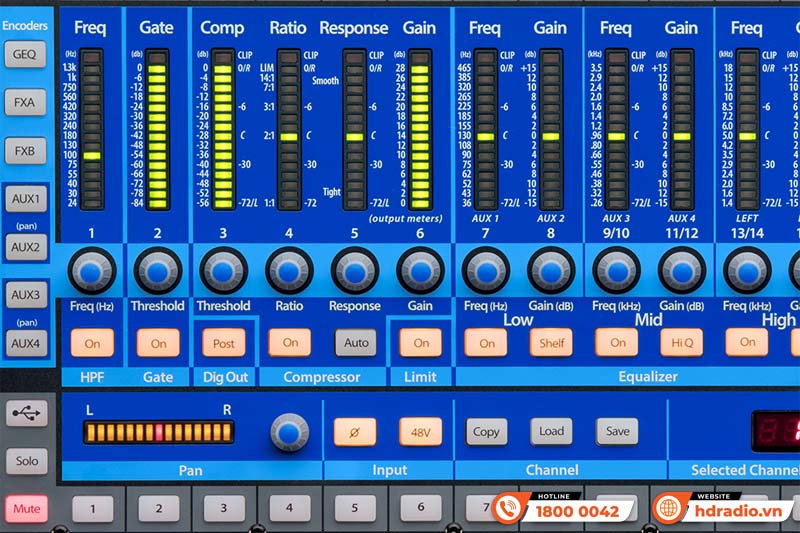The image size is (800, 533).
Task: Toggle the Limit On button
Action: coord(421,342)
